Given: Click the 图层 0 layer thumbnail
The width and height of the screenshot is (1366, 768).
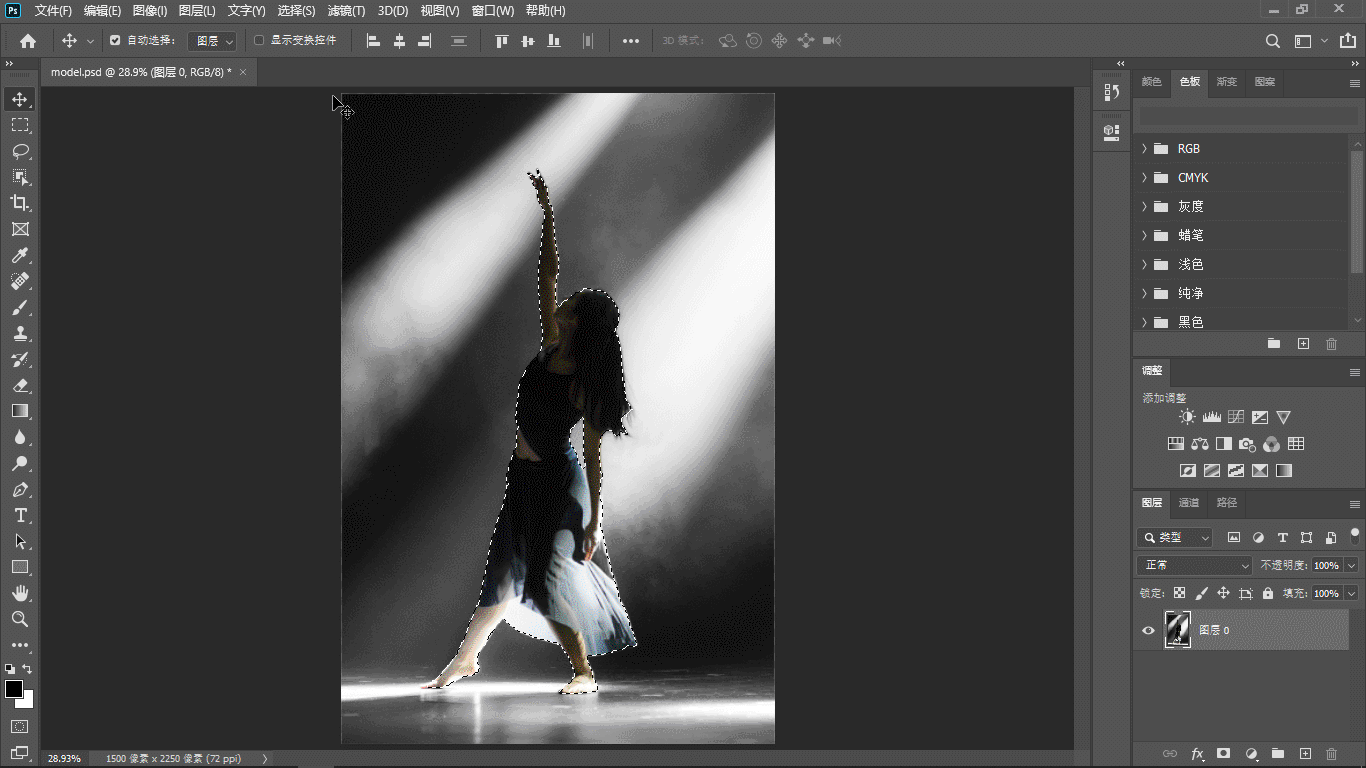Looking at the screenshot, I should tap(1178, 630).
